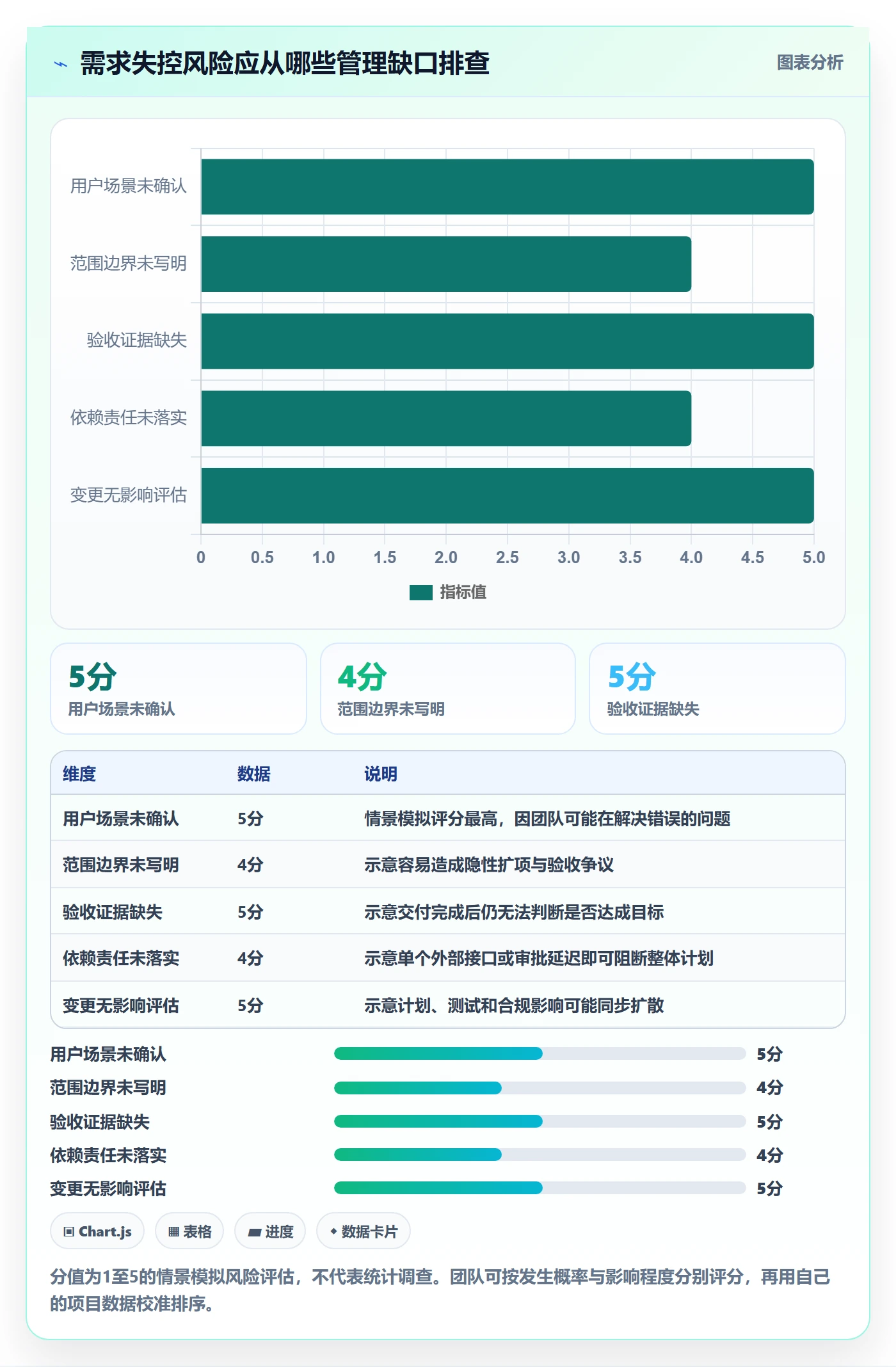Image resolution: width=896 pixels, height=1367 pixels.
Task: Click the 维度 column header
Action: tap(79, 774)
